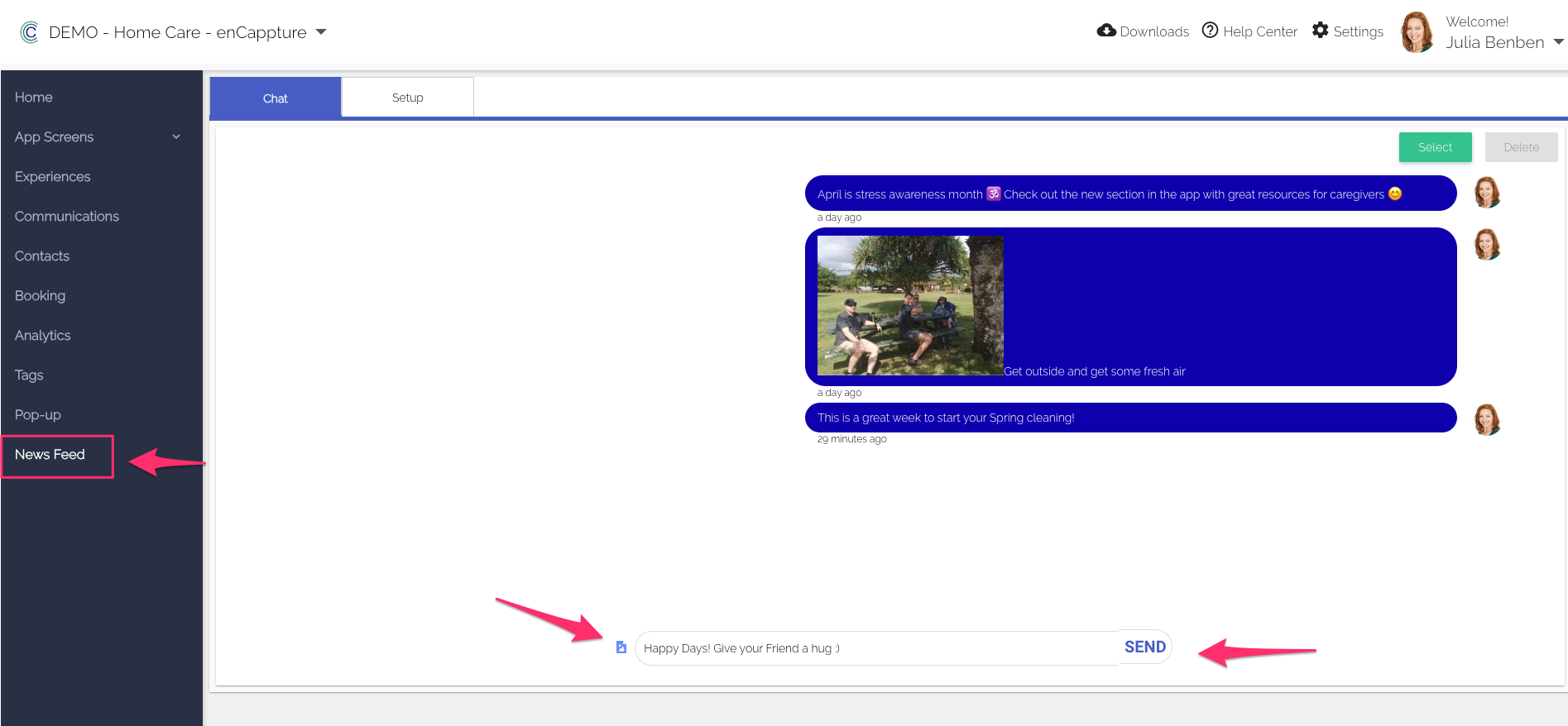
Task: Open Communications in the sidebar
Action: click(67, 217)
